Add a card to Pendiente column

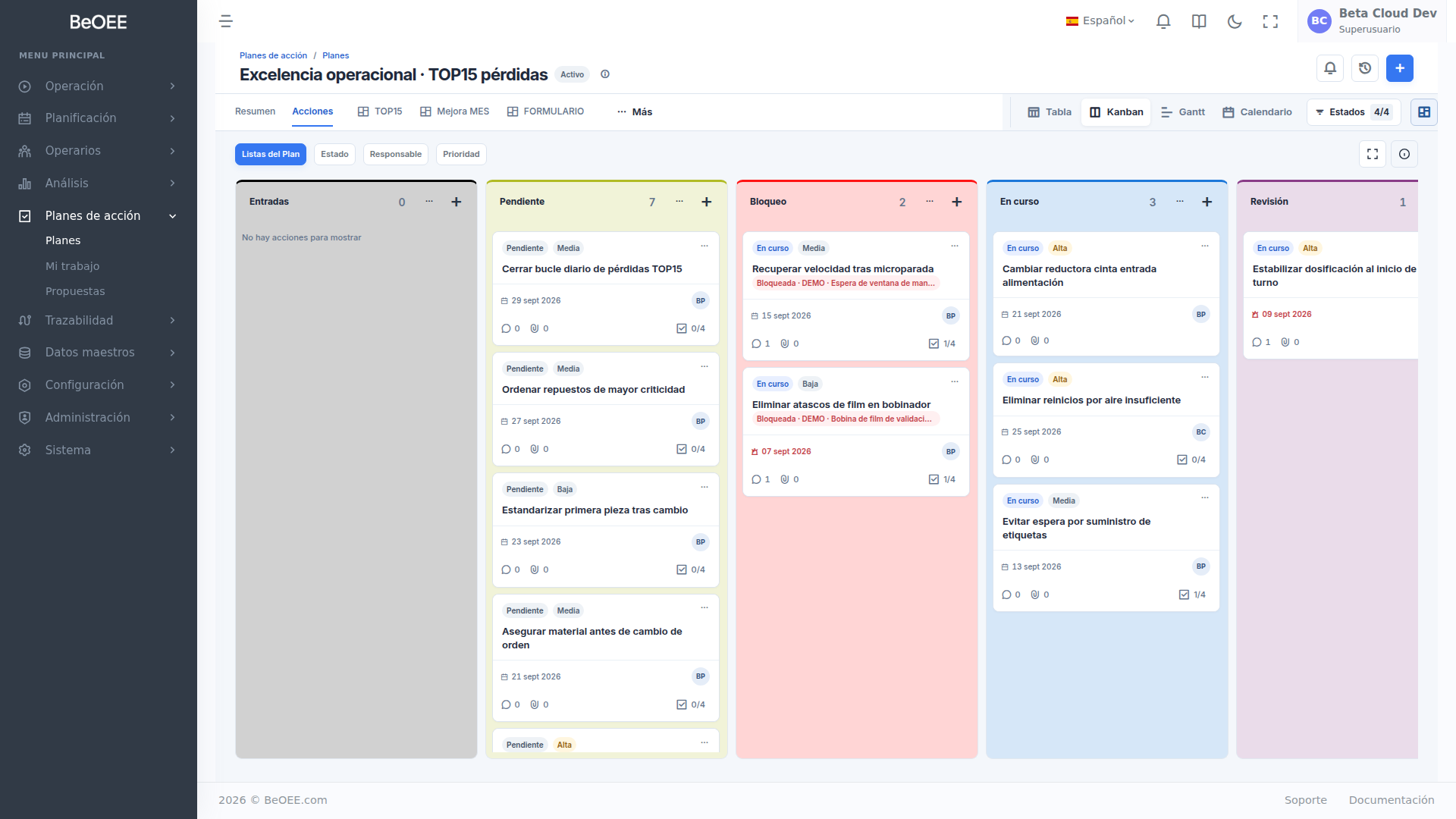707,202
